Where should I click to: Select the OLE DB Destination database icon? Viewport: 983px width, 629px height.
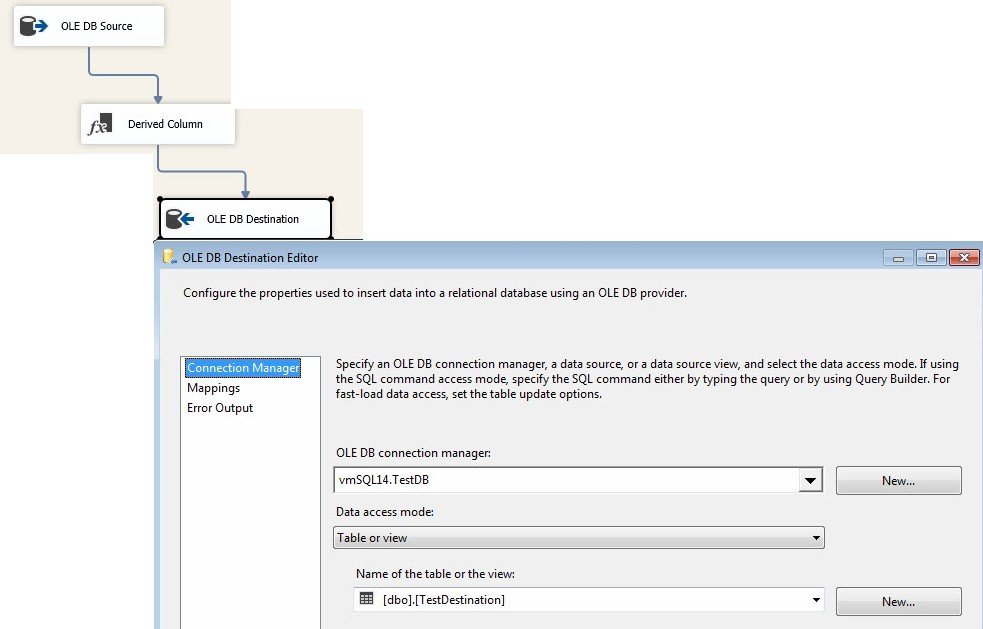tap(180, 219)
